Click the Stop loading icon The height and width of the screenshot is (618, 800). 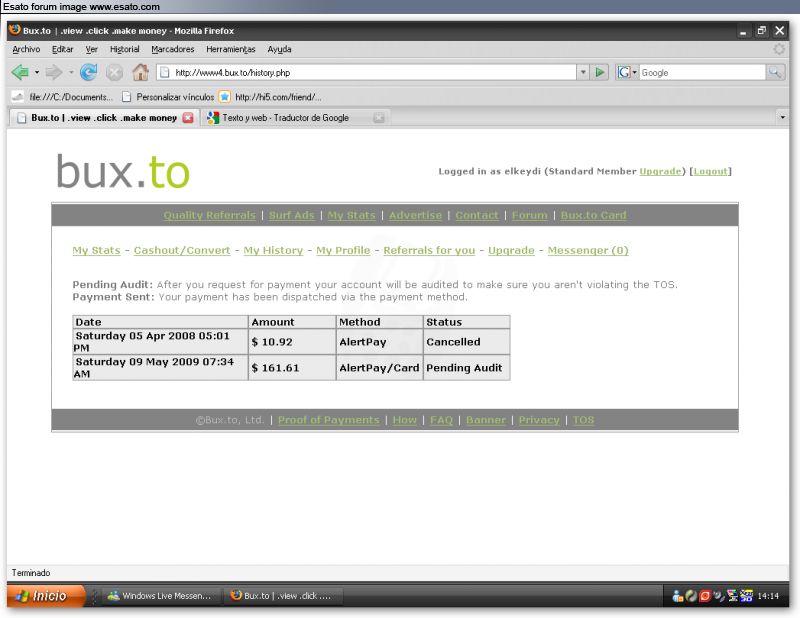(x=114, y=73)
